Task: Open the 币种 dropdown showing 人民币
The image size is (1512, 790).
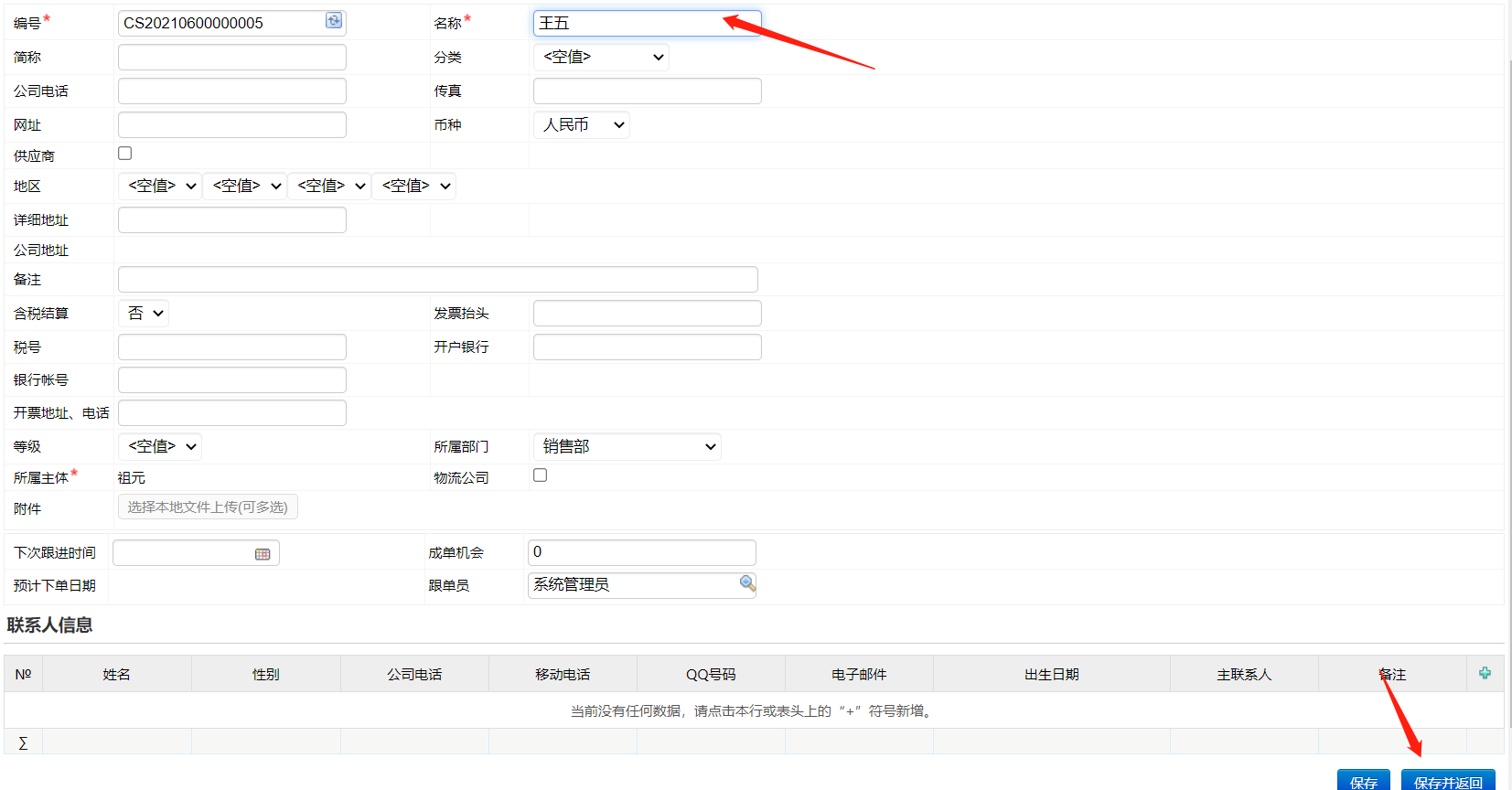Action: tap(582, 124)
